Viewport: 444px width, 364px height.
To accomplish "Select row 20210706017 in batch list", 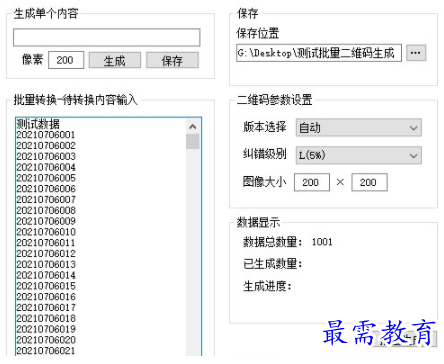I will coord(46,308).
